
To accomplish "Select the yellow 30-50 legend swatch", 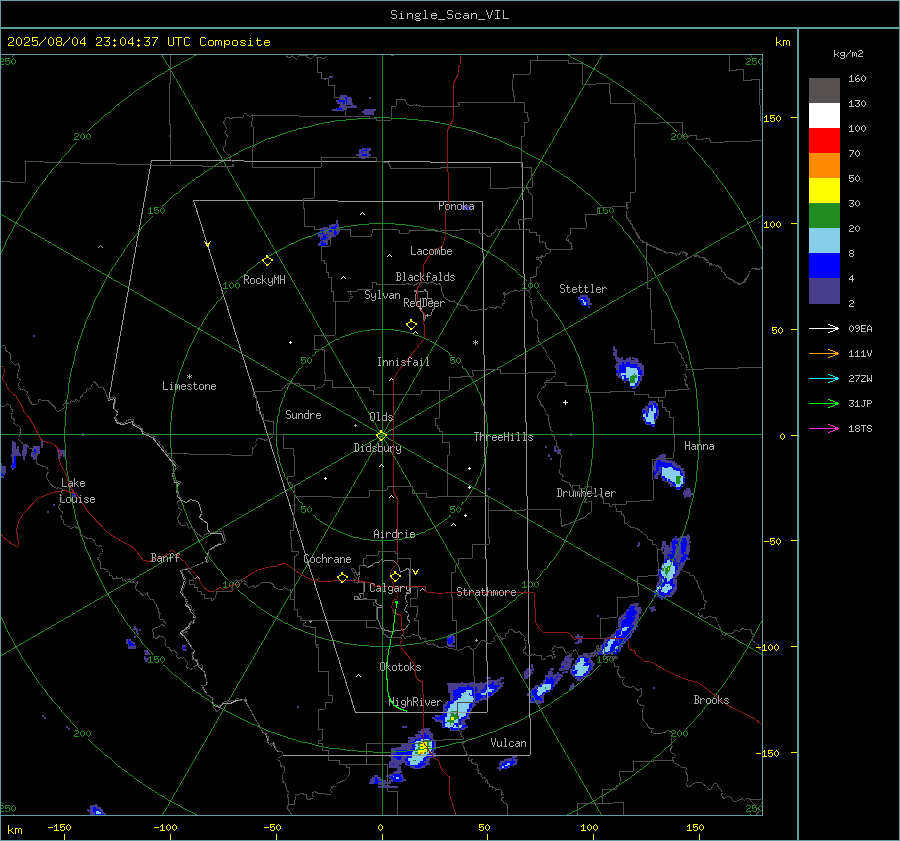I will 824,191.
